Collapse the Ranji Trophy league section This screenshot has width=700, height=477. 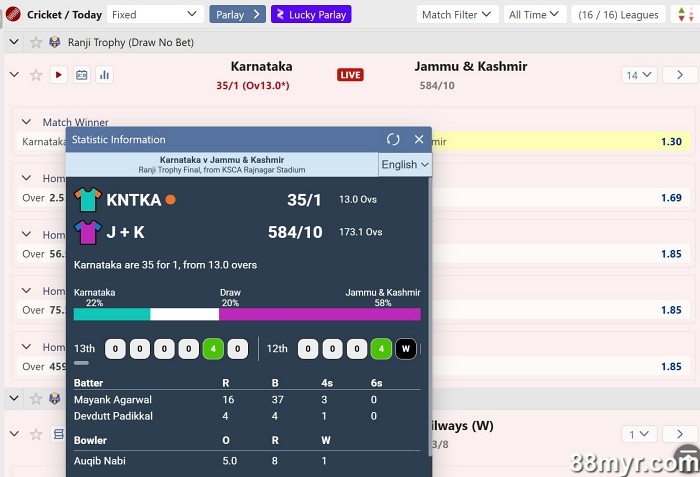[14, 42]
